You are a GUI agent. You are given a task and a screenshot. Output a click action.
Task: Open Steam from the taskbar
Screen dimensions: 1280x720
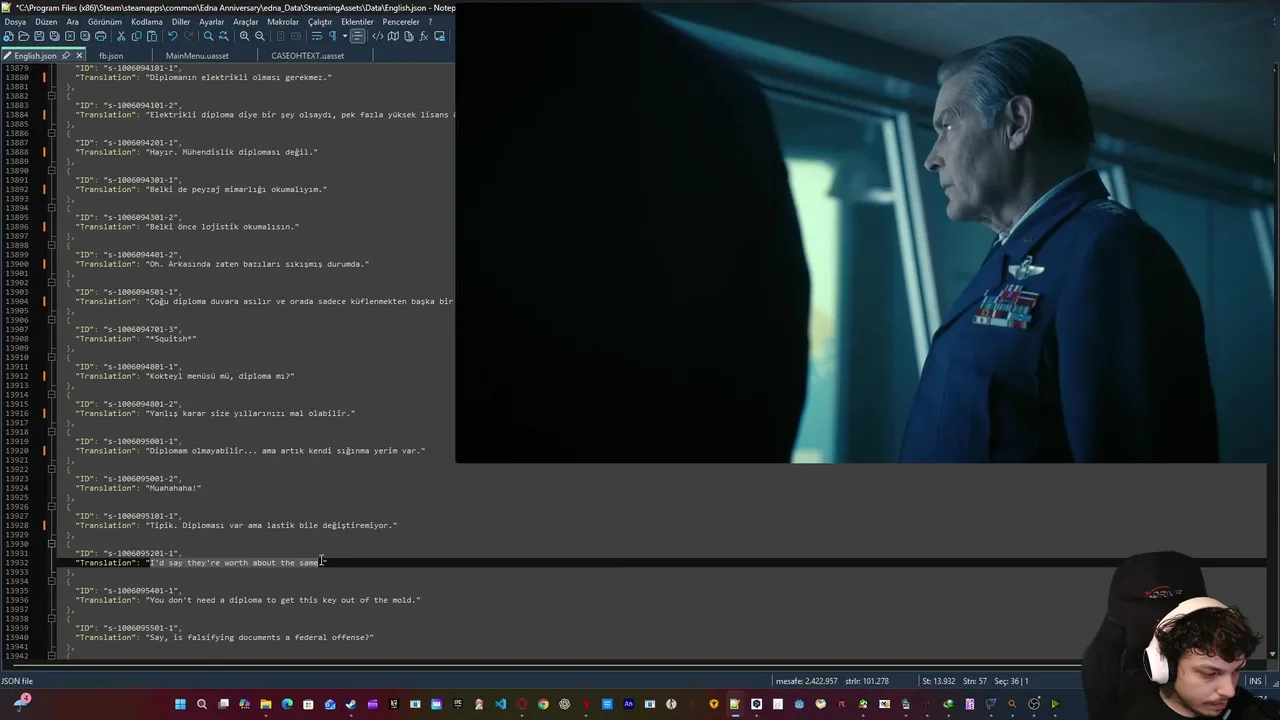pyautogui.click(x=351, y=704)
